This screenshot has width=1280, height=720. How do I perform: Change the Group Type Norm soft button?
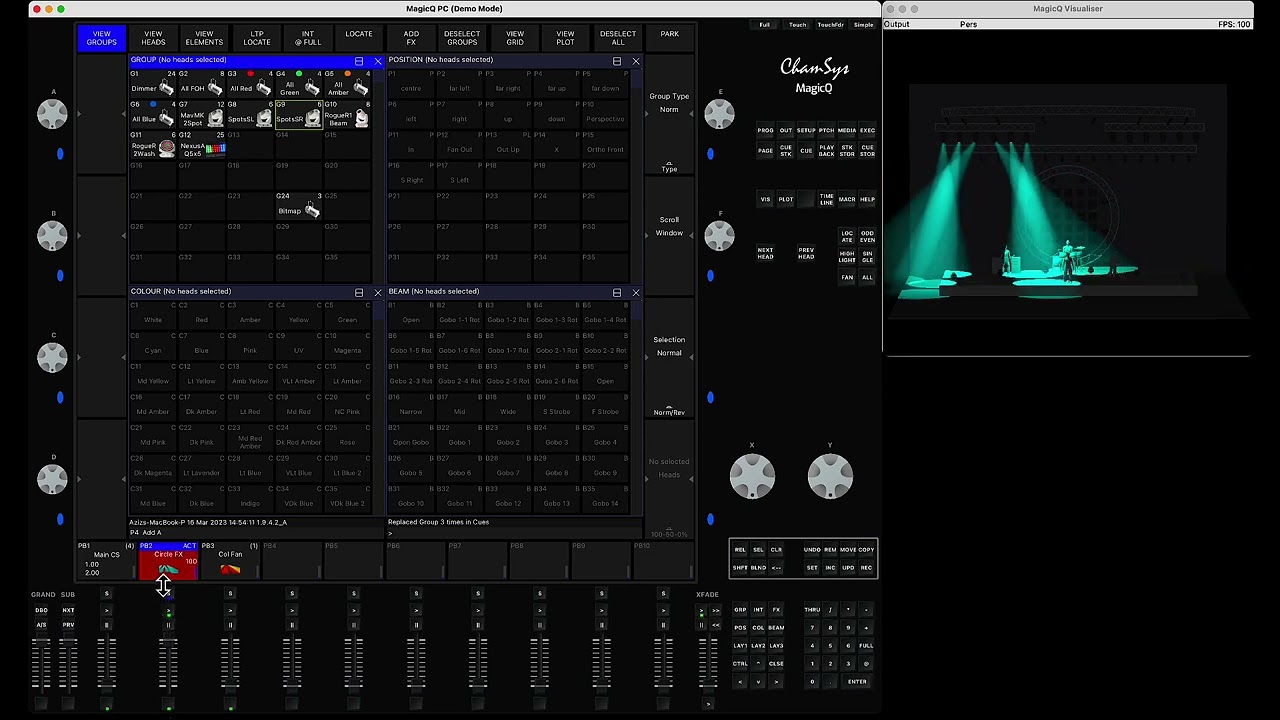669,103
